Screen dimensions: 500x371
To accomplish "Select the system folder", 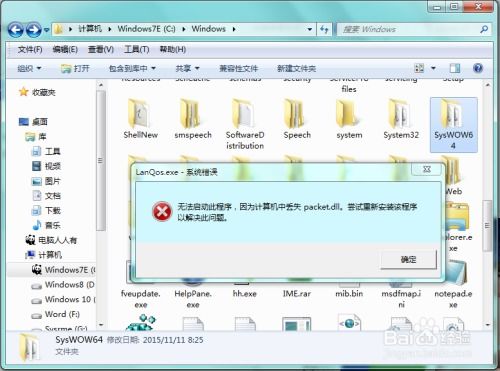I will (349, 118).
